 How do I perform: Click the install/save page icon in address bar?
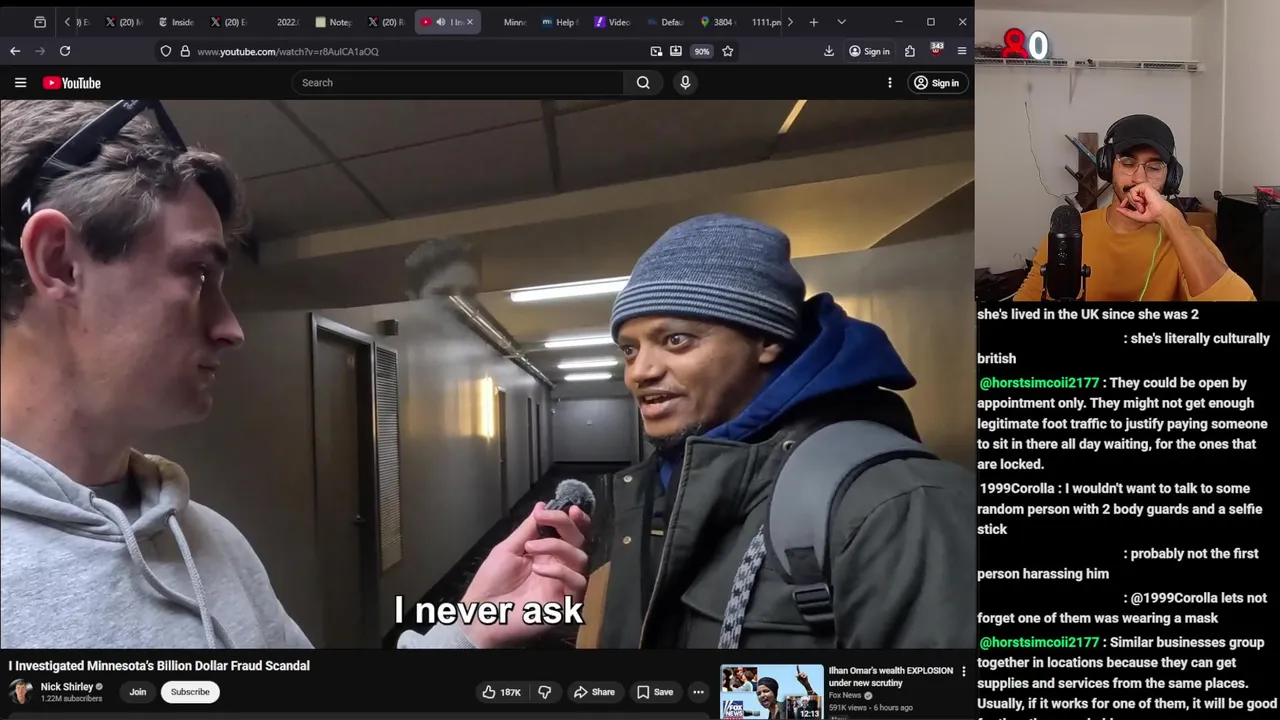pos(676,51)
